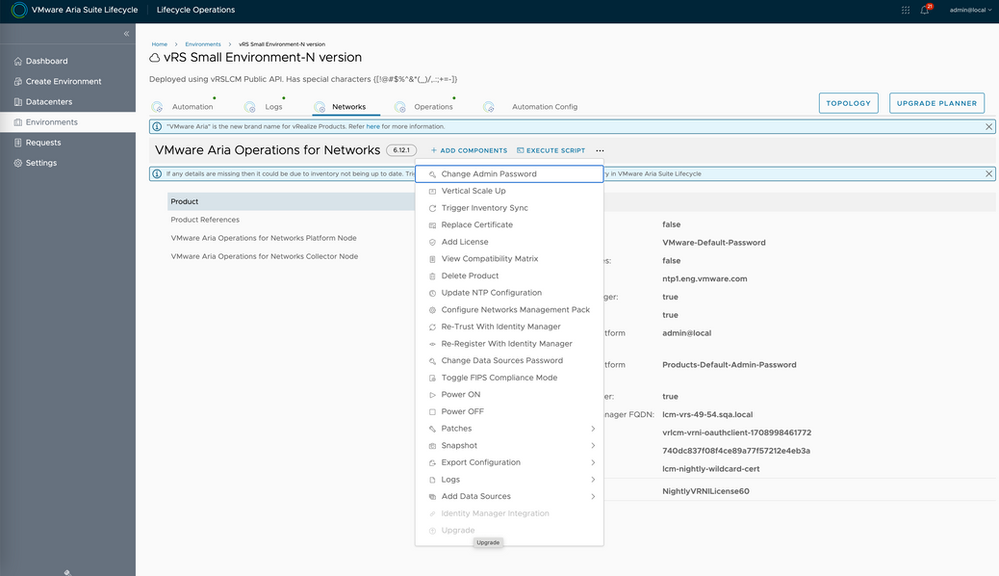Go to Environments breadcrumb link
The height and width of the screenshot is (576, 999).
(203, 45)
